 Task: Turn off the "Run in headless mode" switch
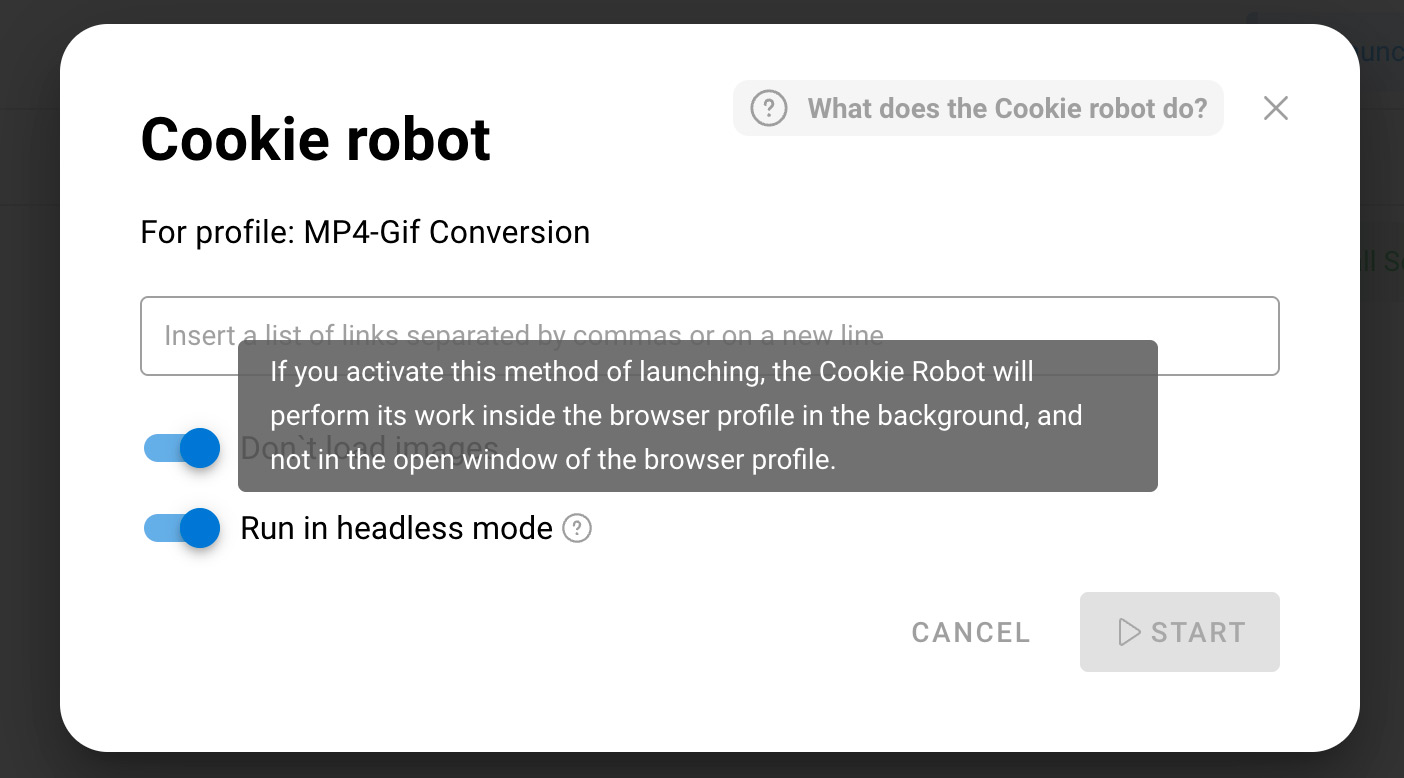tap(183, 528)
